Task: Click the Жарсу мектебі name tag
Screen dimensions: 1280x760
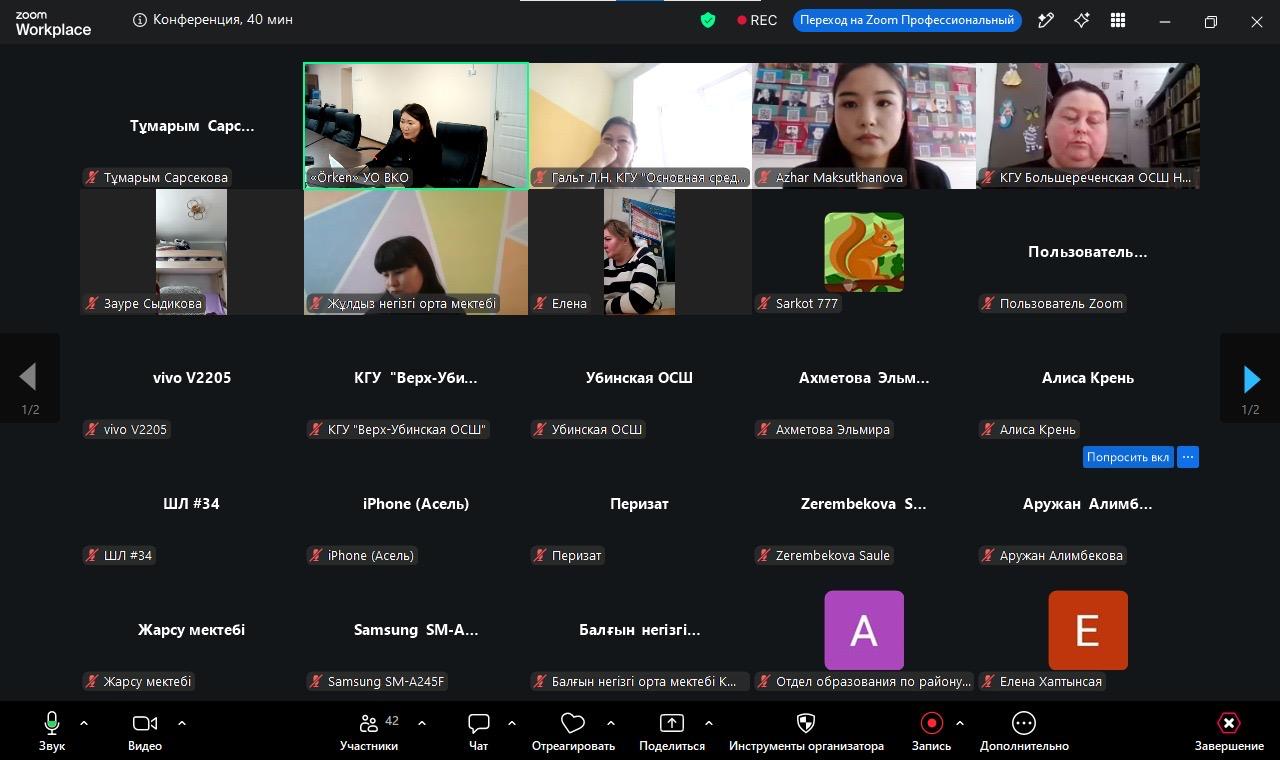Action: 139,682
